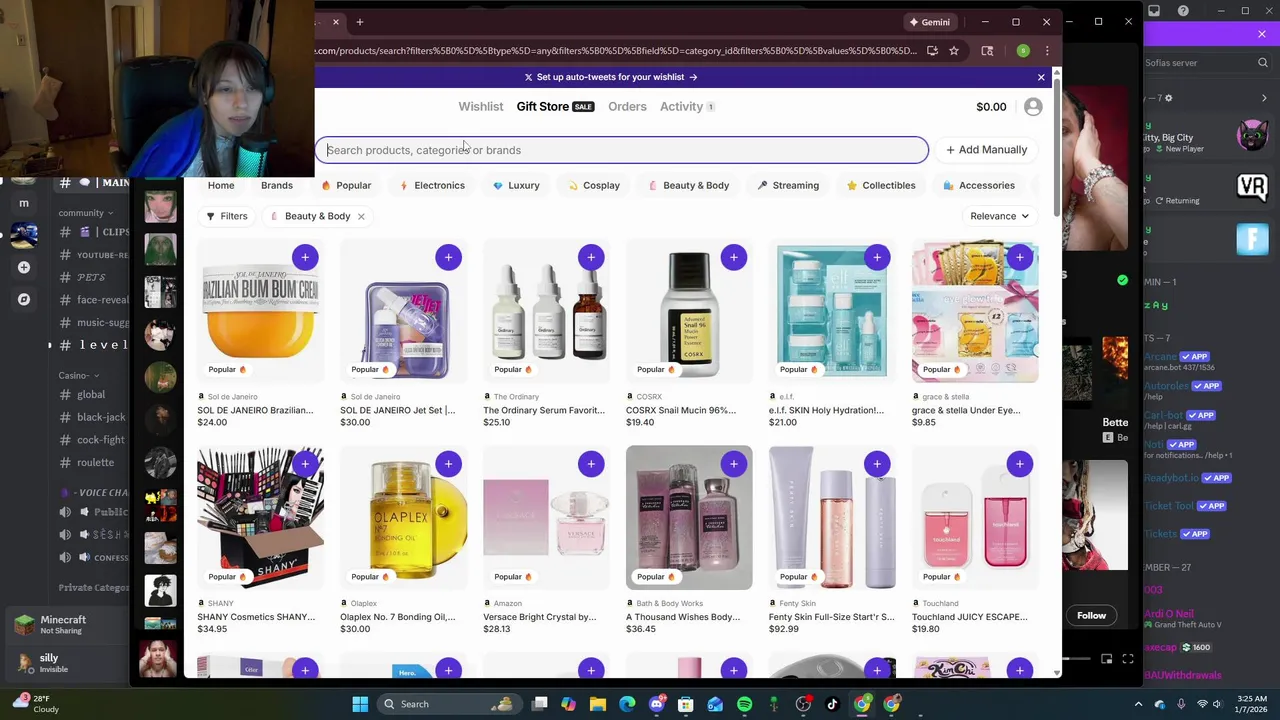Remove the Beauty & Body filter chip
The width and height of the screenshot is (1280, 720).
tap(361, 216)
